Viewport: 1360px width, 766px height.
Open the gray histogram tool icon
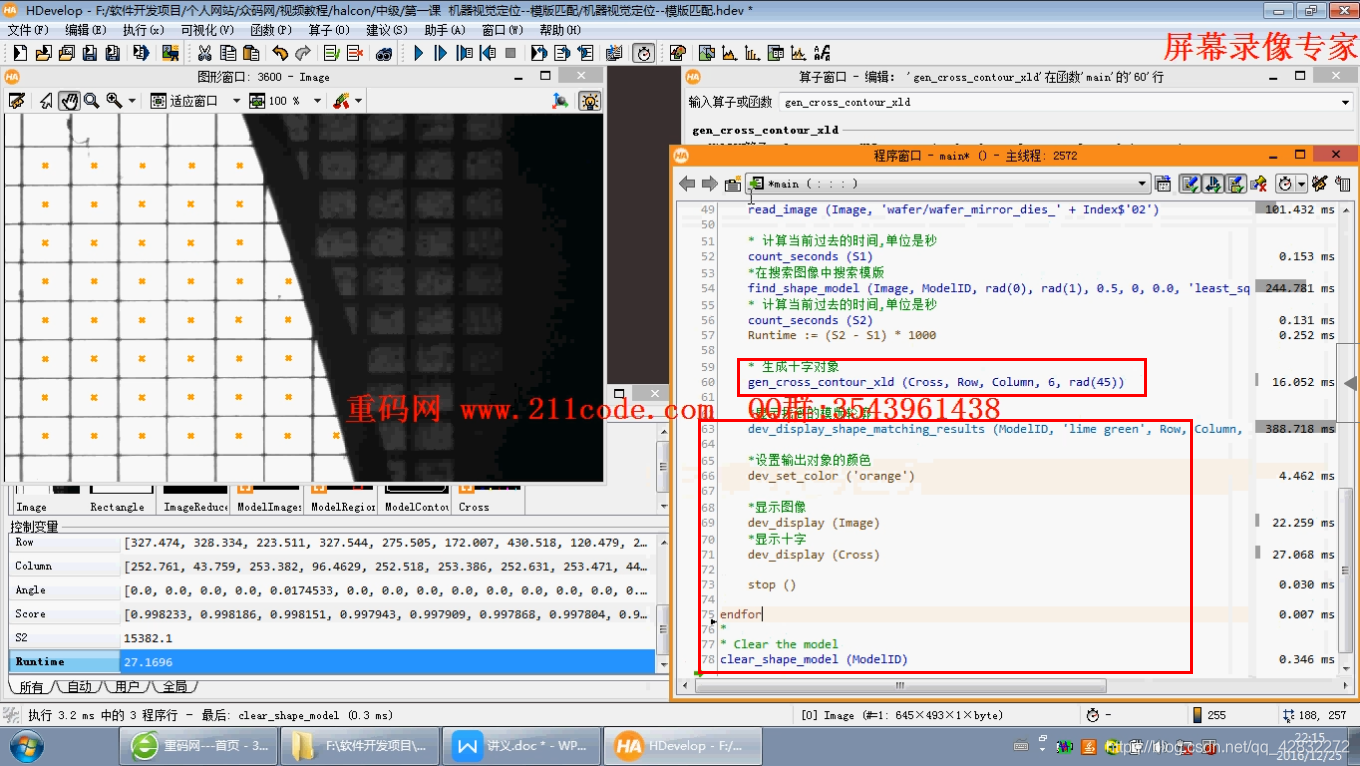tap(729, 53)
